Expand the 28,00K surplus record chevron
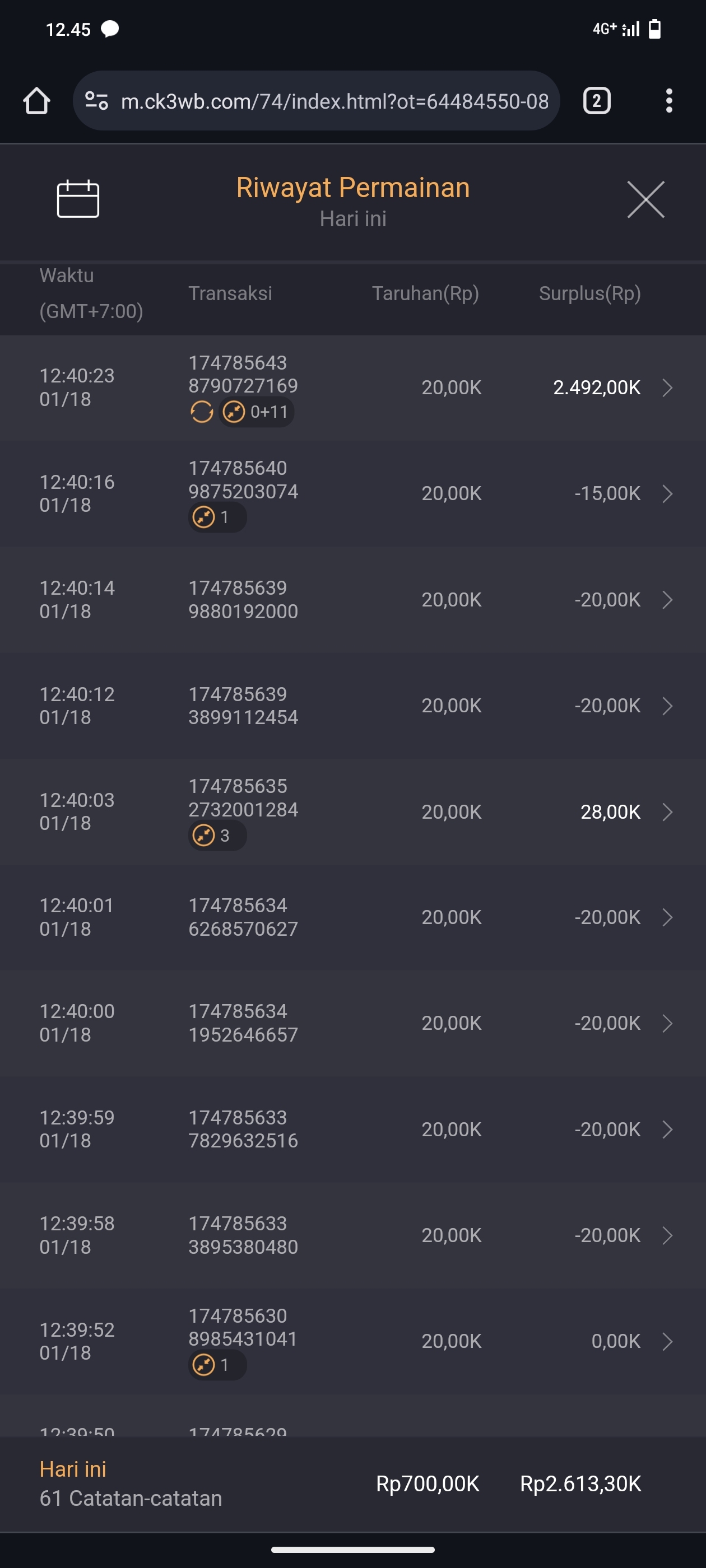 668,812
